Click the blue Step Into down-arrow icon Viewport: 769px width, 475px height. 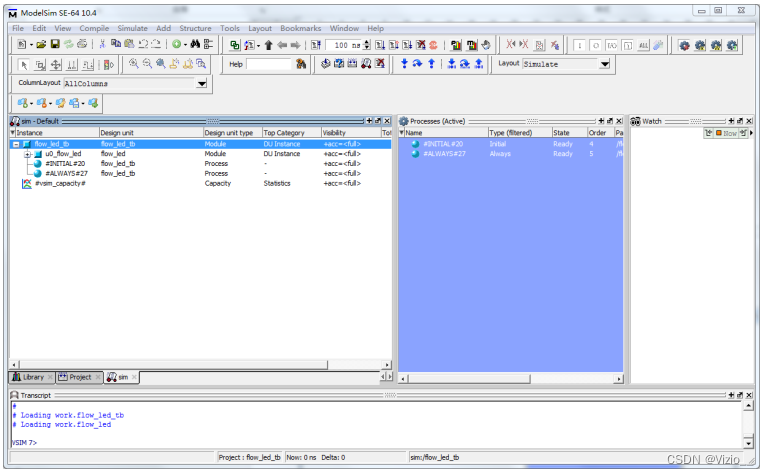point(404,64)
